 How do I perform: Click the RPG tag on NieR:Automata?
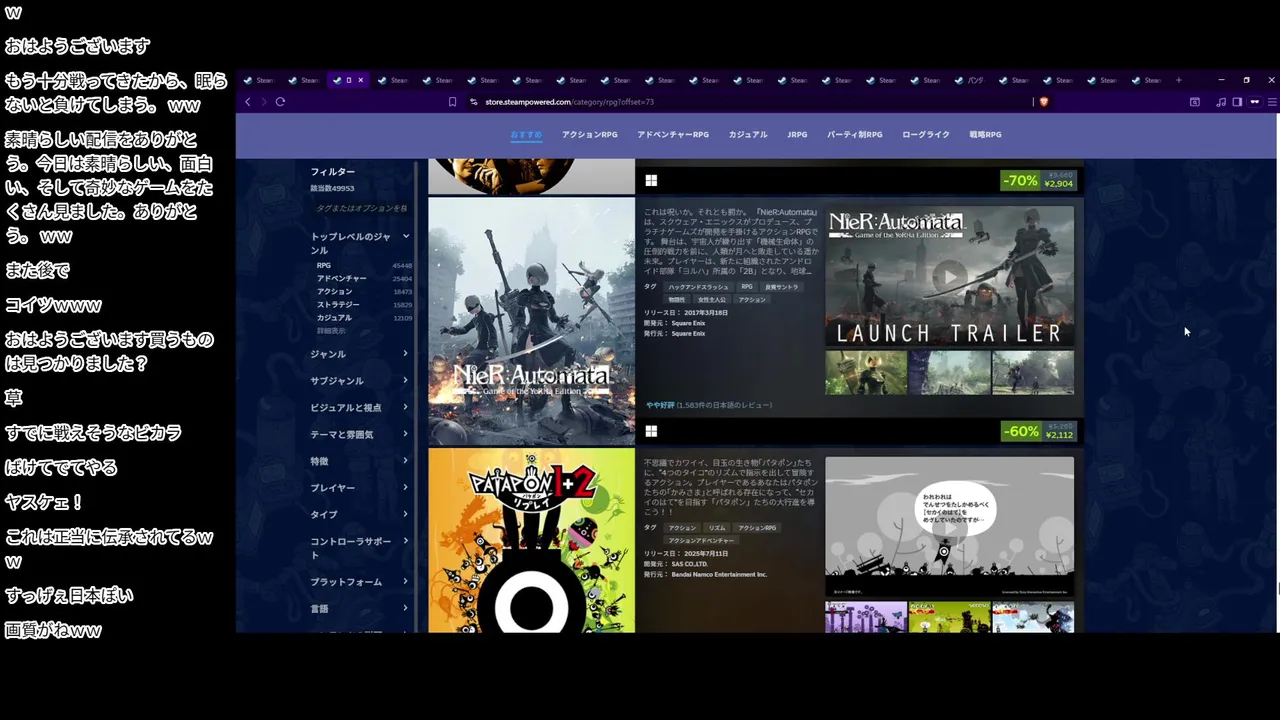[x=747, y=287]
